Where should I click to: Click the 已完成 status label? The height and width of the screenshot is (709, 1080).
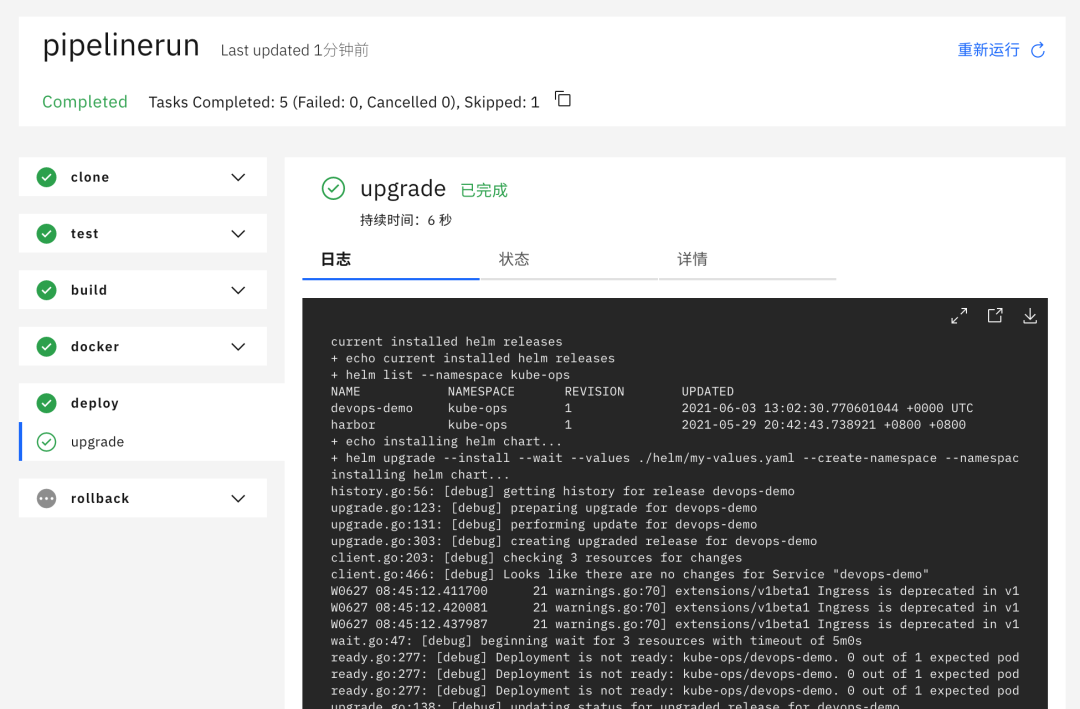pyautogui.click(x=484, y=190)
